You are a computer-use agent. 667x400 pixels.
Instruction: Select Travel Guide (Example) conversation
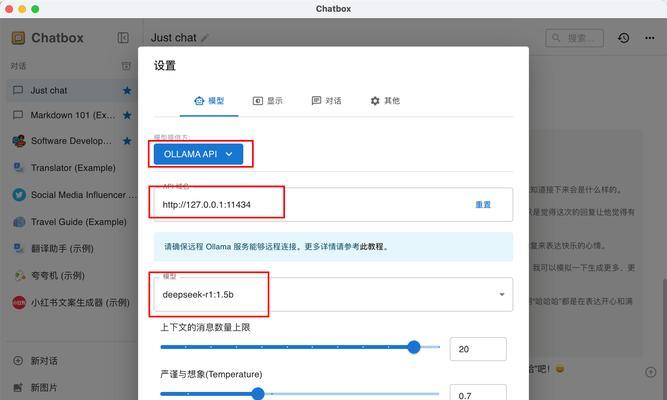pos(71,222)
